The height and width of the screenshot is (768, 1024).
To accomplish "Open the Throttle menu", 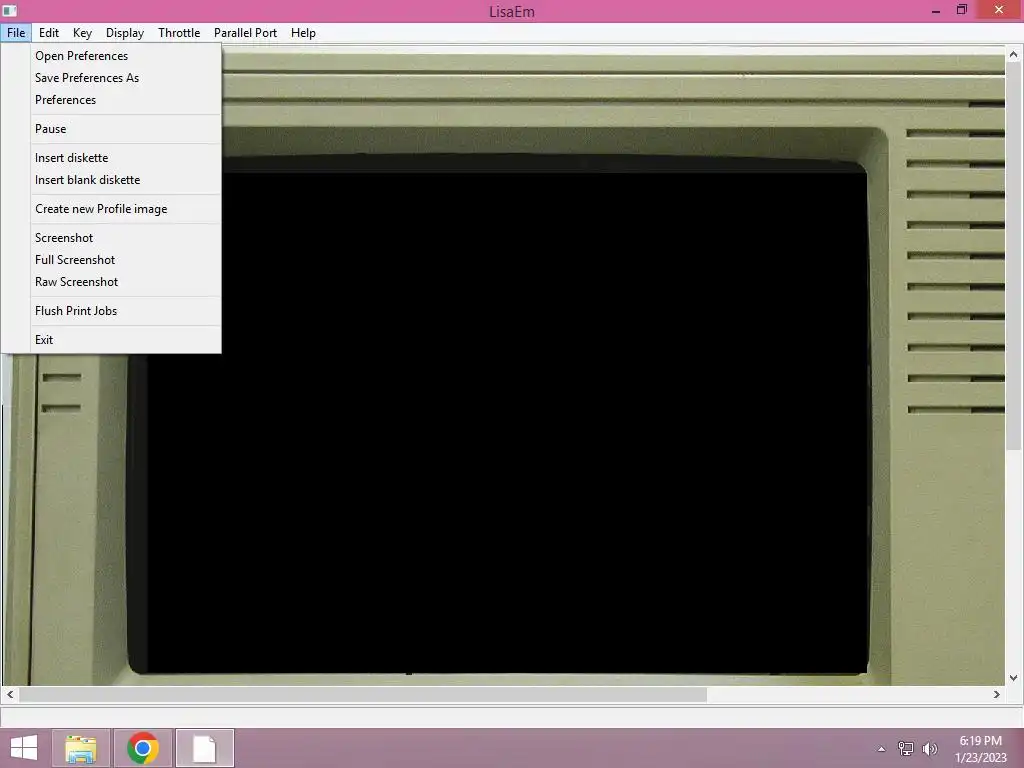I will [179, 33].
